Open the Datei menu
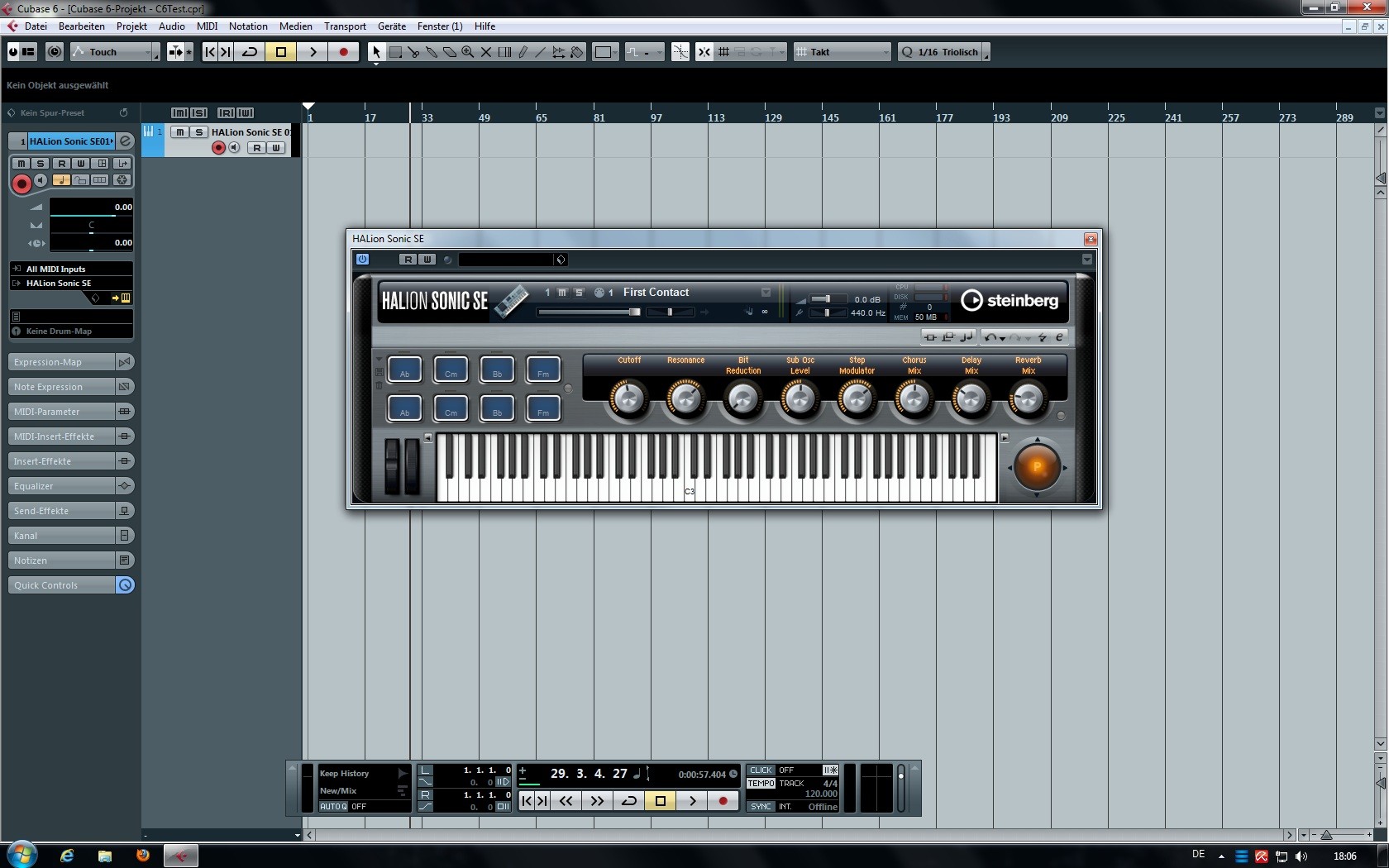 (x=36, y=26)
